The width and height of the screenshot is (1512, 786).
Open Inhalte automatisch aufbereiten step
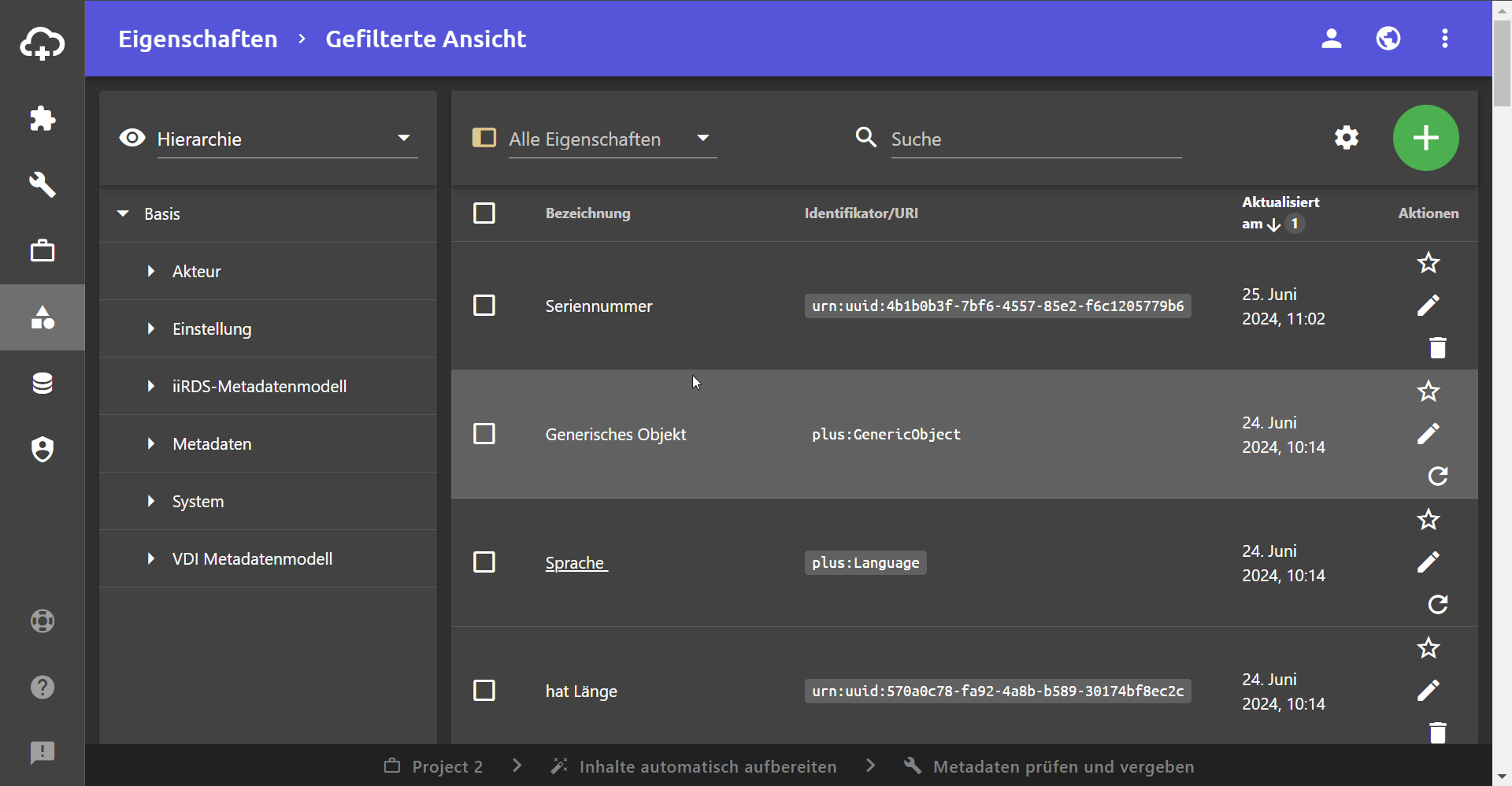tap(694, 766)
